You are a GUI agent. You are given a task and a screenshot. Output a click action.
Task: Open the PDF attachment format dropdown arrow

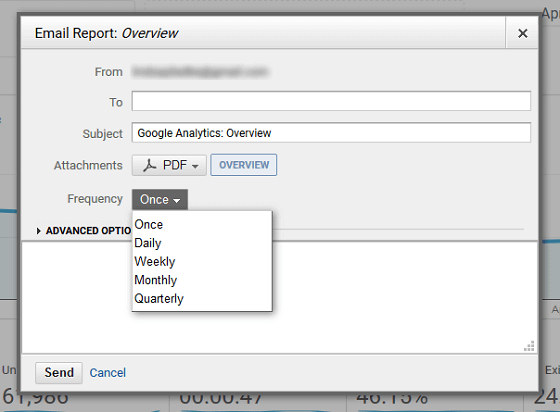[x=195, y=166]
